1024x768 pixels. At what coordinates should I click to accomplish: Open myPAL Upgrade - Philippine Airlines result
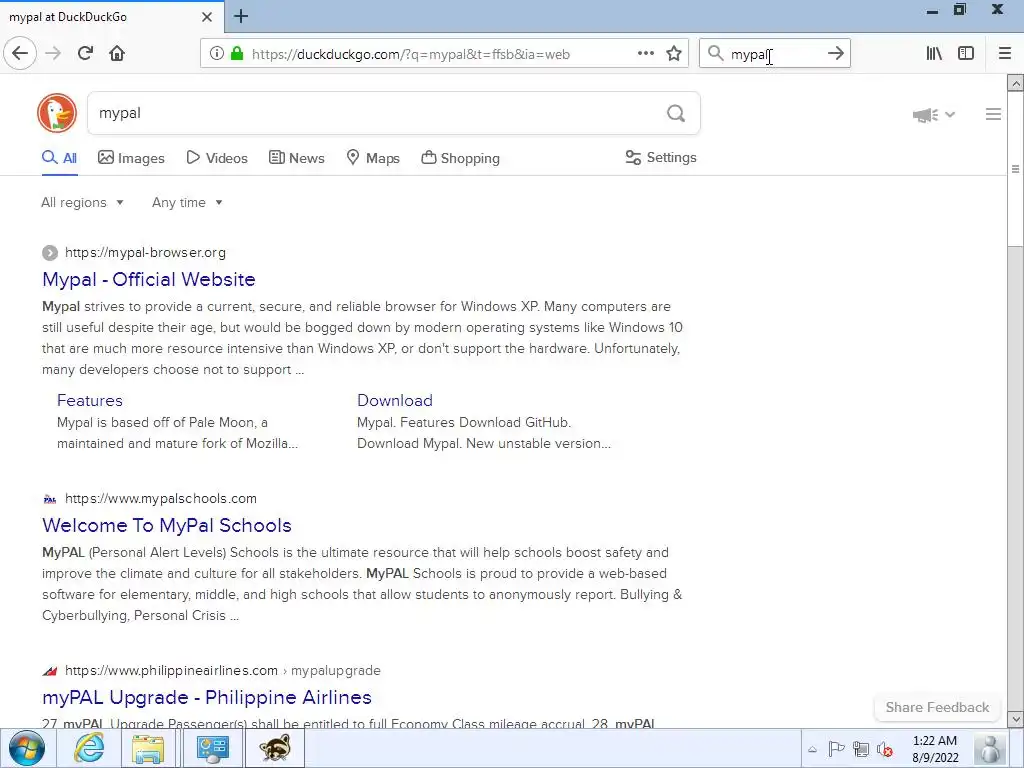207,697
